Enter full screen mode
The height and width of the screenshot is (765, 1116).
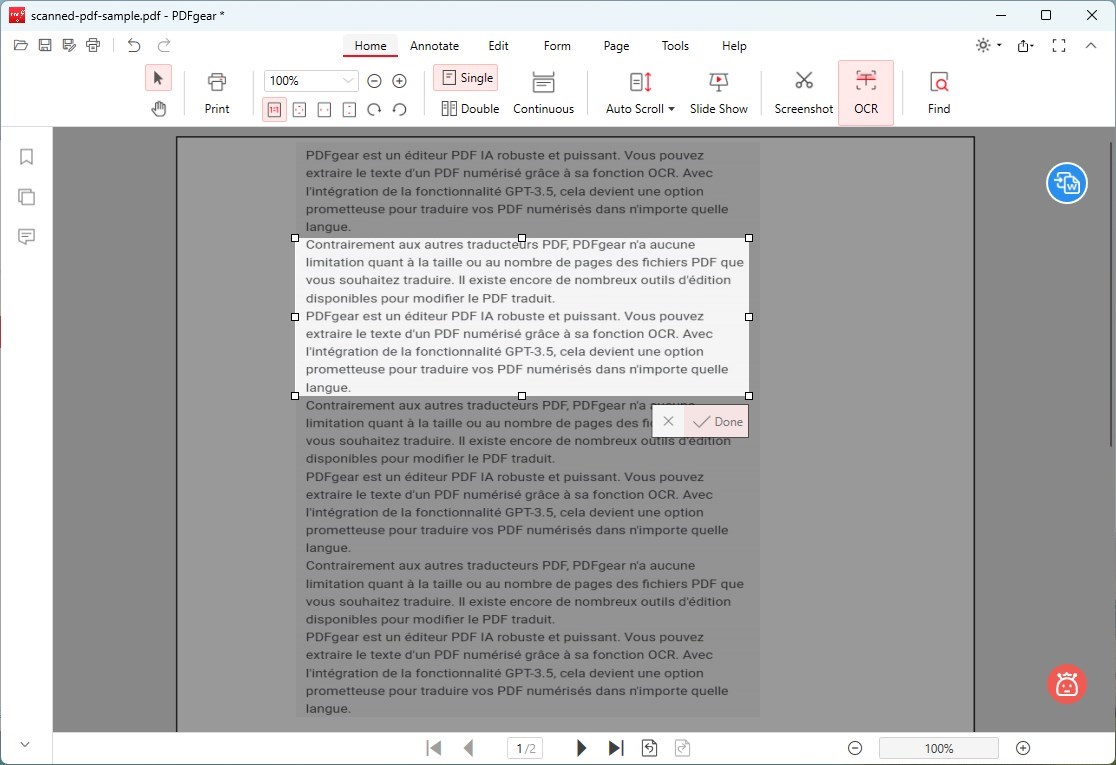tap(1059, 46)
